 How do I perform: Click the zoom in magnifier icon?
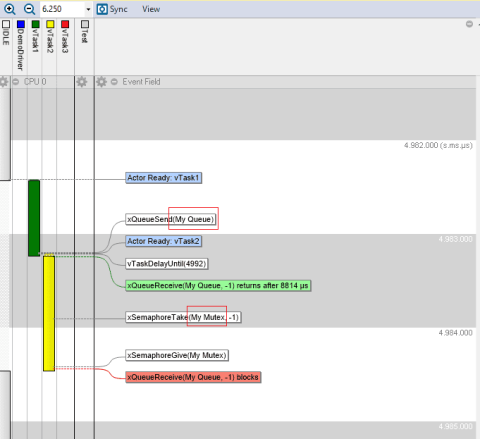9,9
